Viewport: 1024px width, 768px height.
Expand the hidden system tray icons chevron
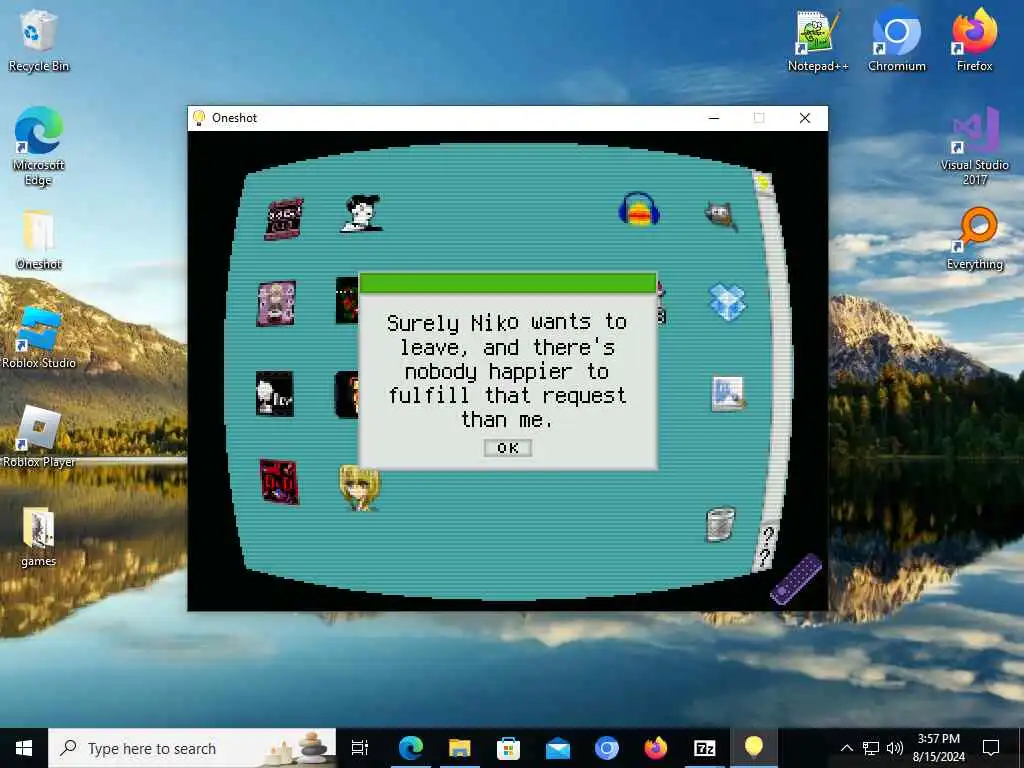click(x=846, y=748)
